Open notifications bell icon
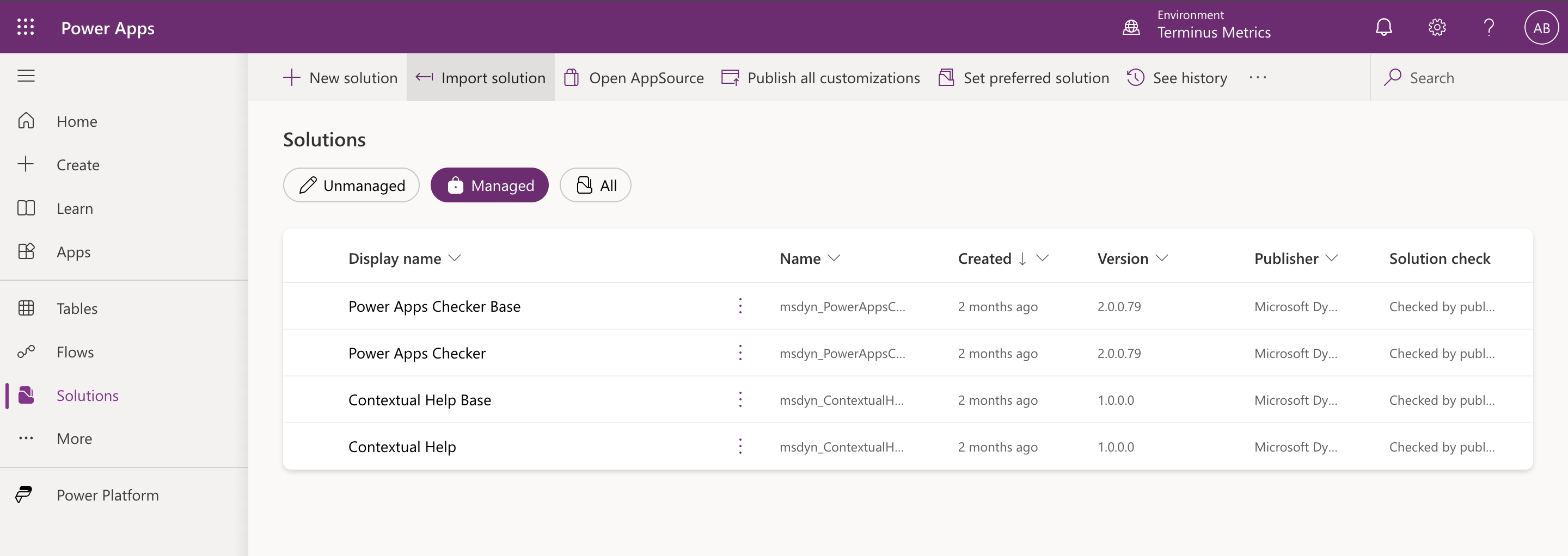 [1383, 27]
